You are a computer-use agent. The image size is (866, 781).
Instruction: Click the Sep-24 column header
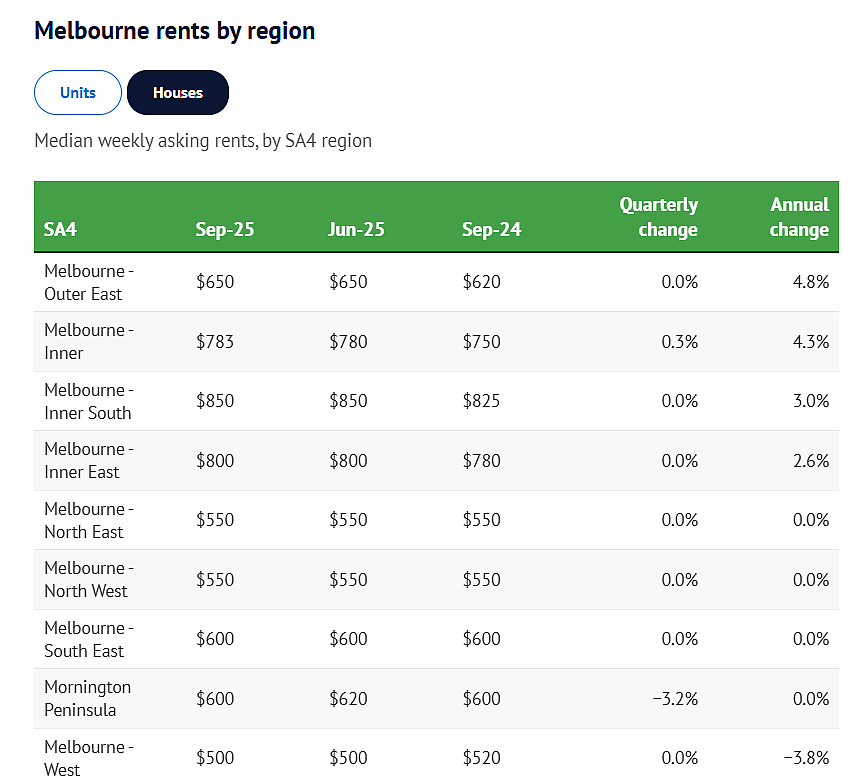[491, 229]
